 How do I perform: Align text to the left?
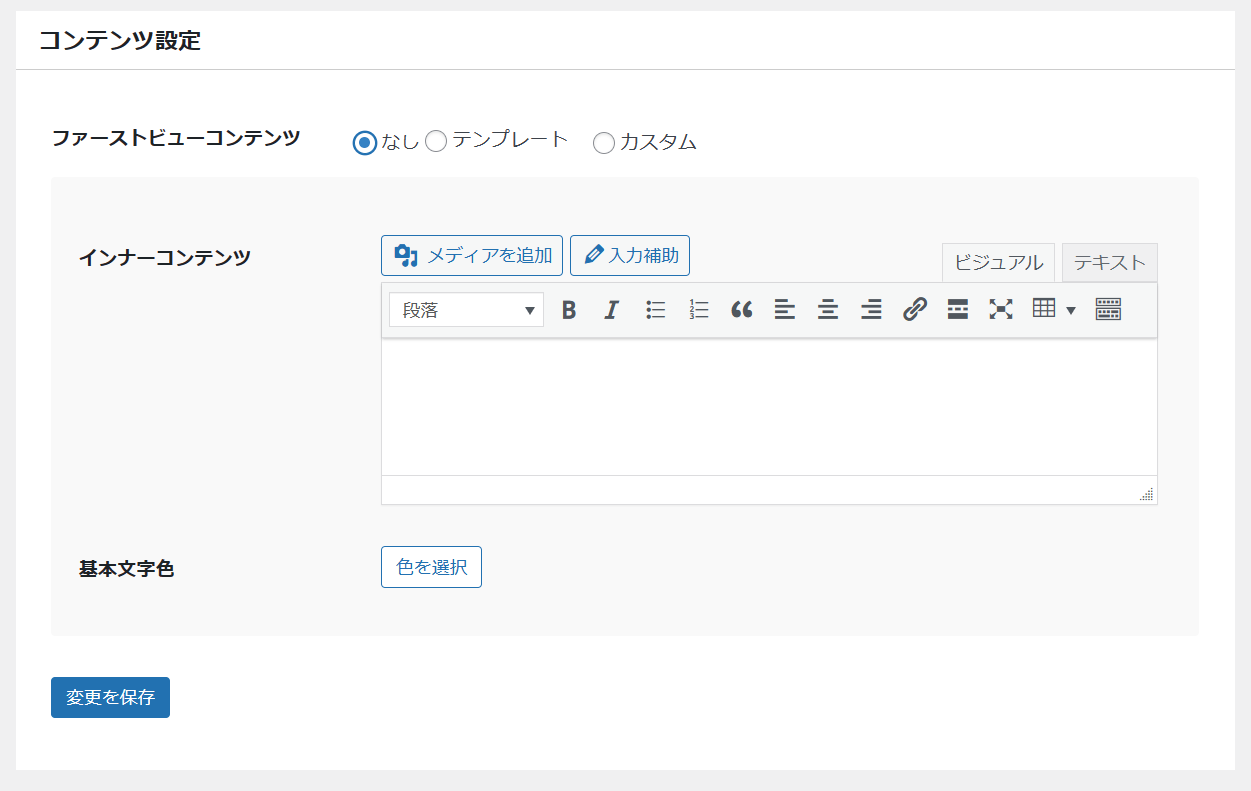(x=785, y=310)
